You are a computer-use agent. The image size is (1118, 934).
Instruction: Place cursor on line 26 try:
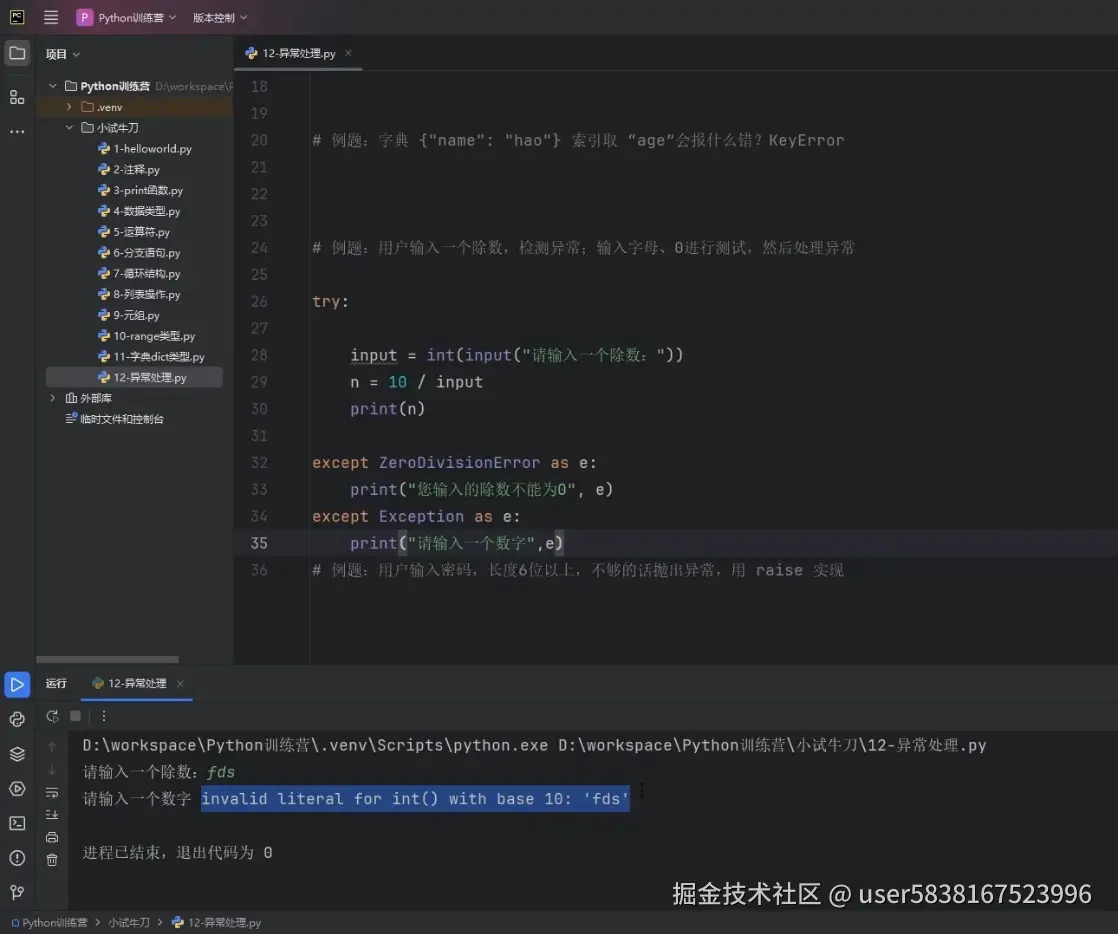pyautogui.click(x=330, y=302)
